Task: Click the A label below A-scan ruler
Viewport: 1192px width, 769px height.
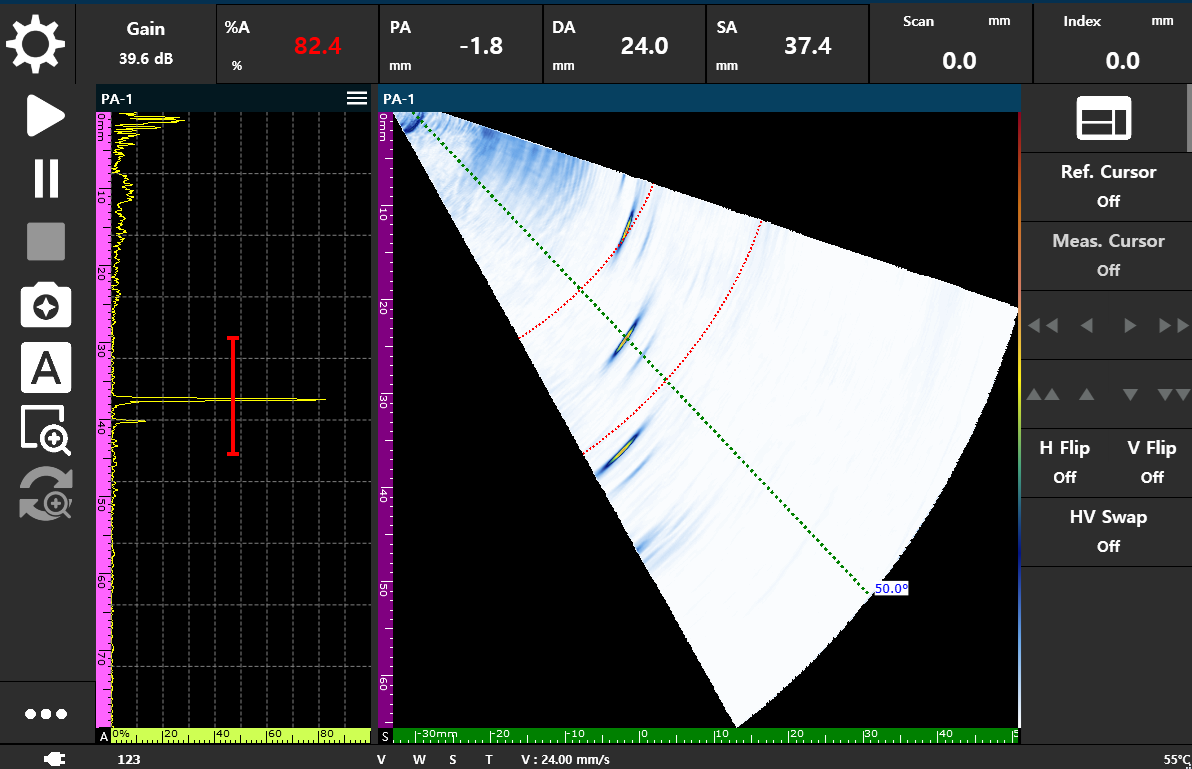Action: (x=103, y=736)
